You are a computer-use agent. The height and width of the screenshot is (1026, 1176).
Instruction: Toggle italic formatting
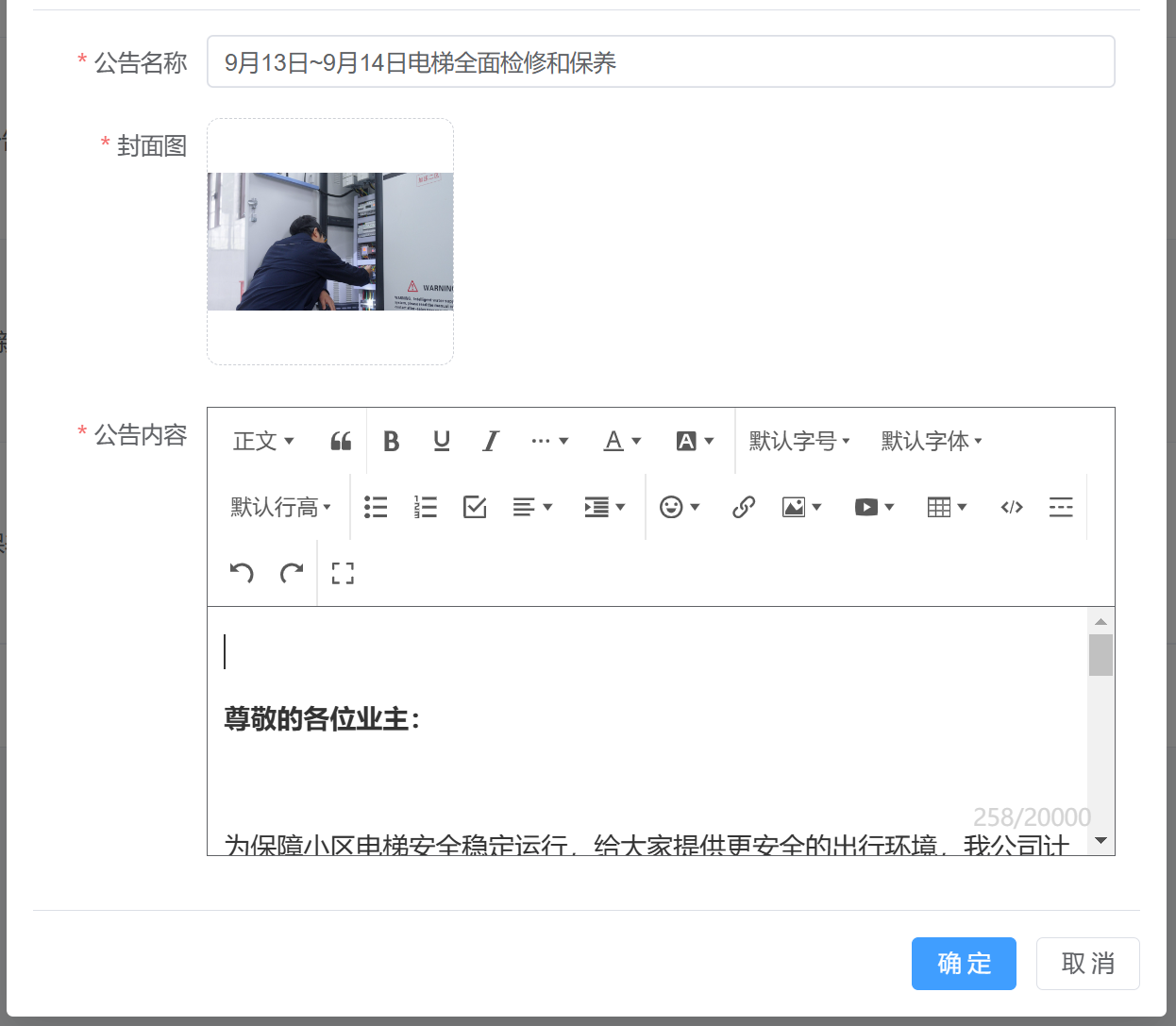pos(491,441)
